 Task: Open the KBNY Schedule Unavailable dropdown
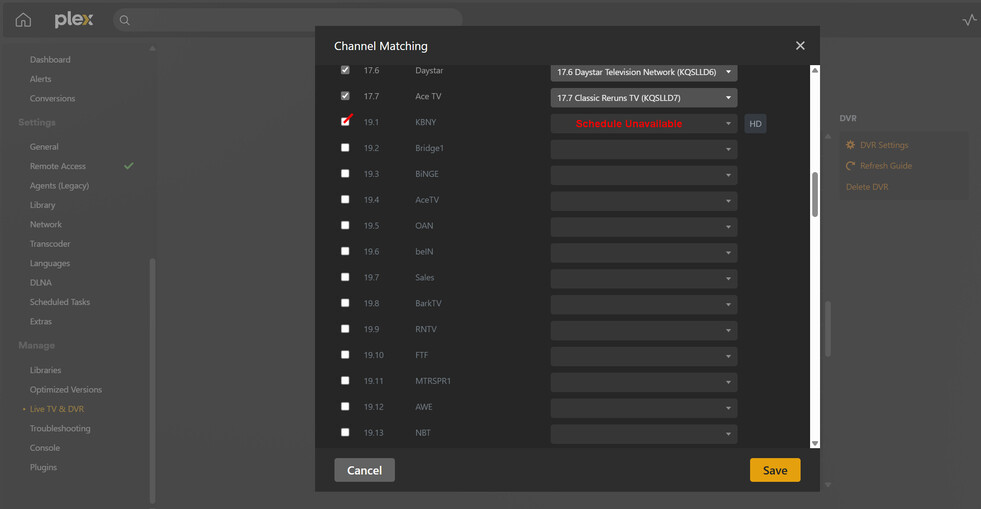click(x=644, y=124)
